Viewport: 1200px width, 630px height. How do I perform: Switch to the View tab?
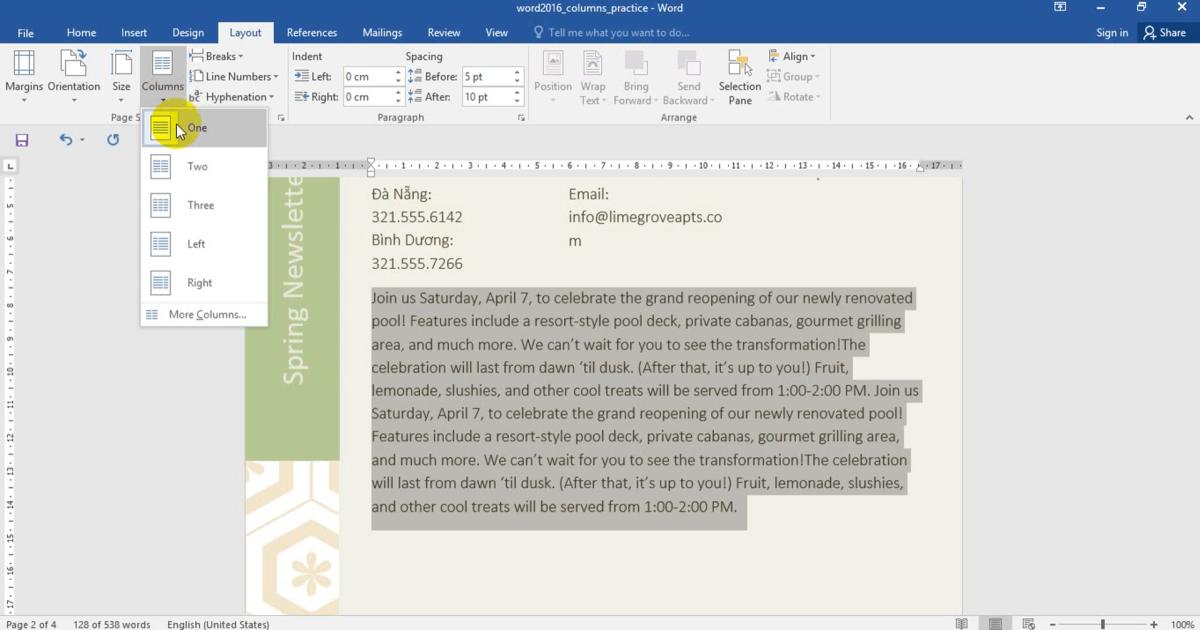pyautogui.click(x=497, y=32)
